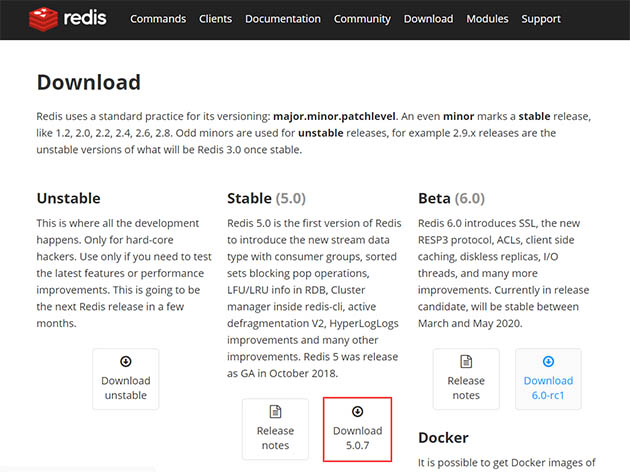Click the Download unstable button
This screenshot has height=472, width=630.
point(126,379)
